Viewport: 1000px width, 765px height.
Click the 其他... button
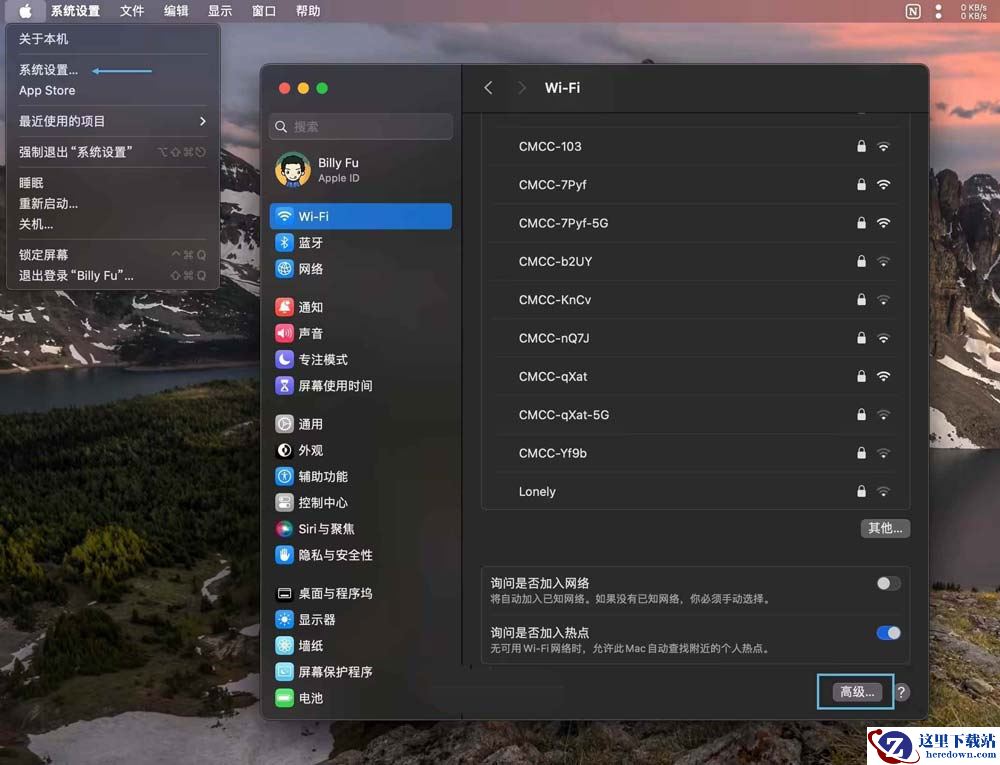pyautogui.click(x=885, y=528)
